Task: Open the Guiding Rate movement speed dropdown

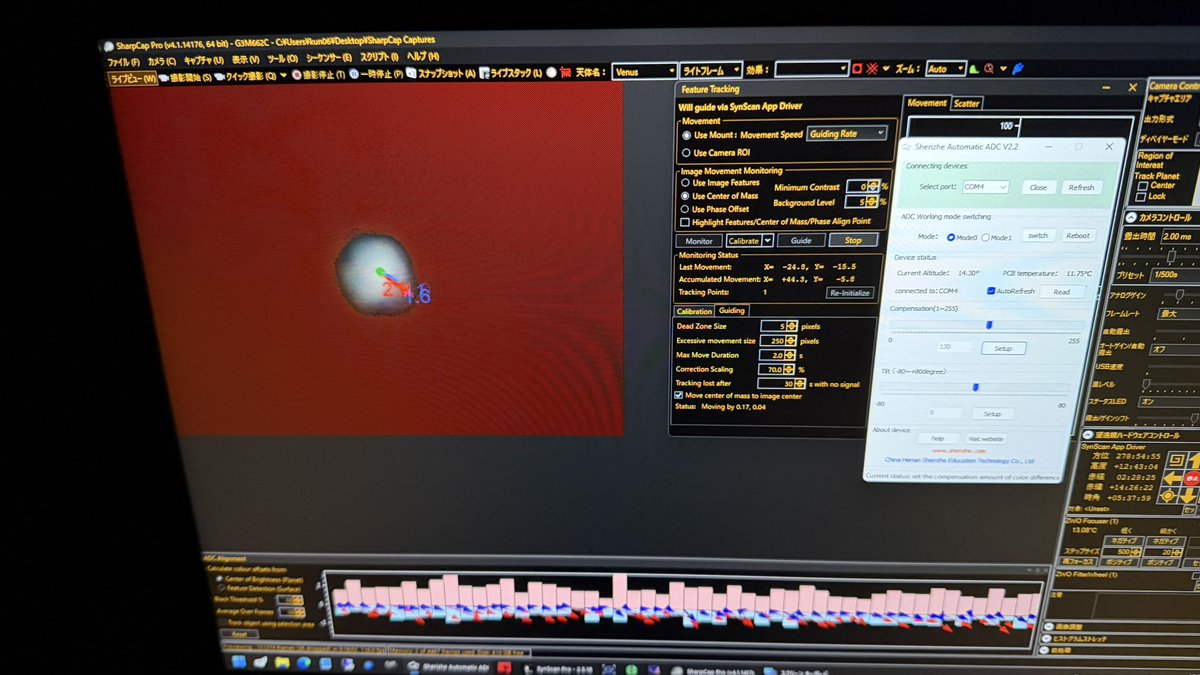Action: (x=846, y=133)
